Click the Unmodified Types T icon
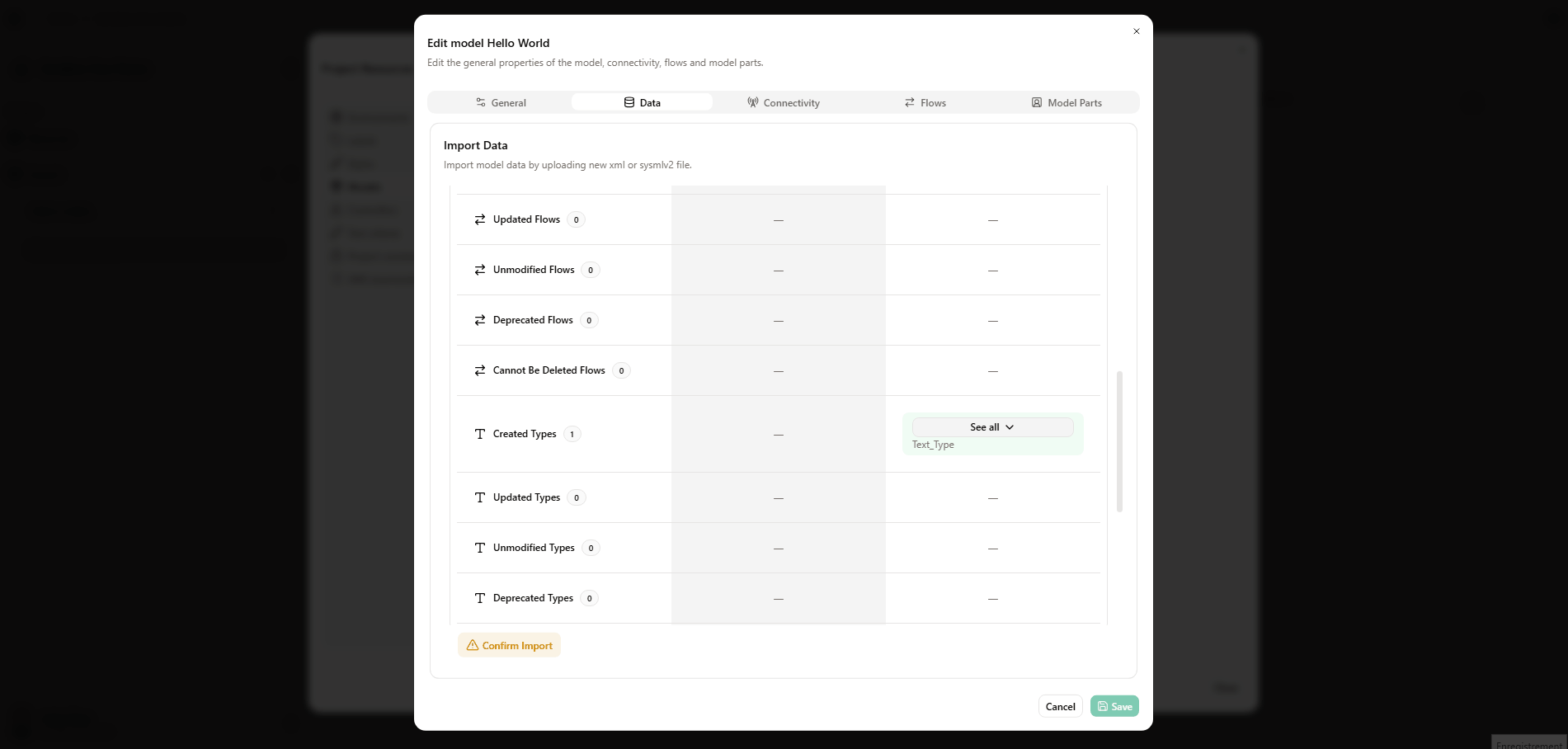Screen dimensions: 1568x749 [x=480, y=548]
